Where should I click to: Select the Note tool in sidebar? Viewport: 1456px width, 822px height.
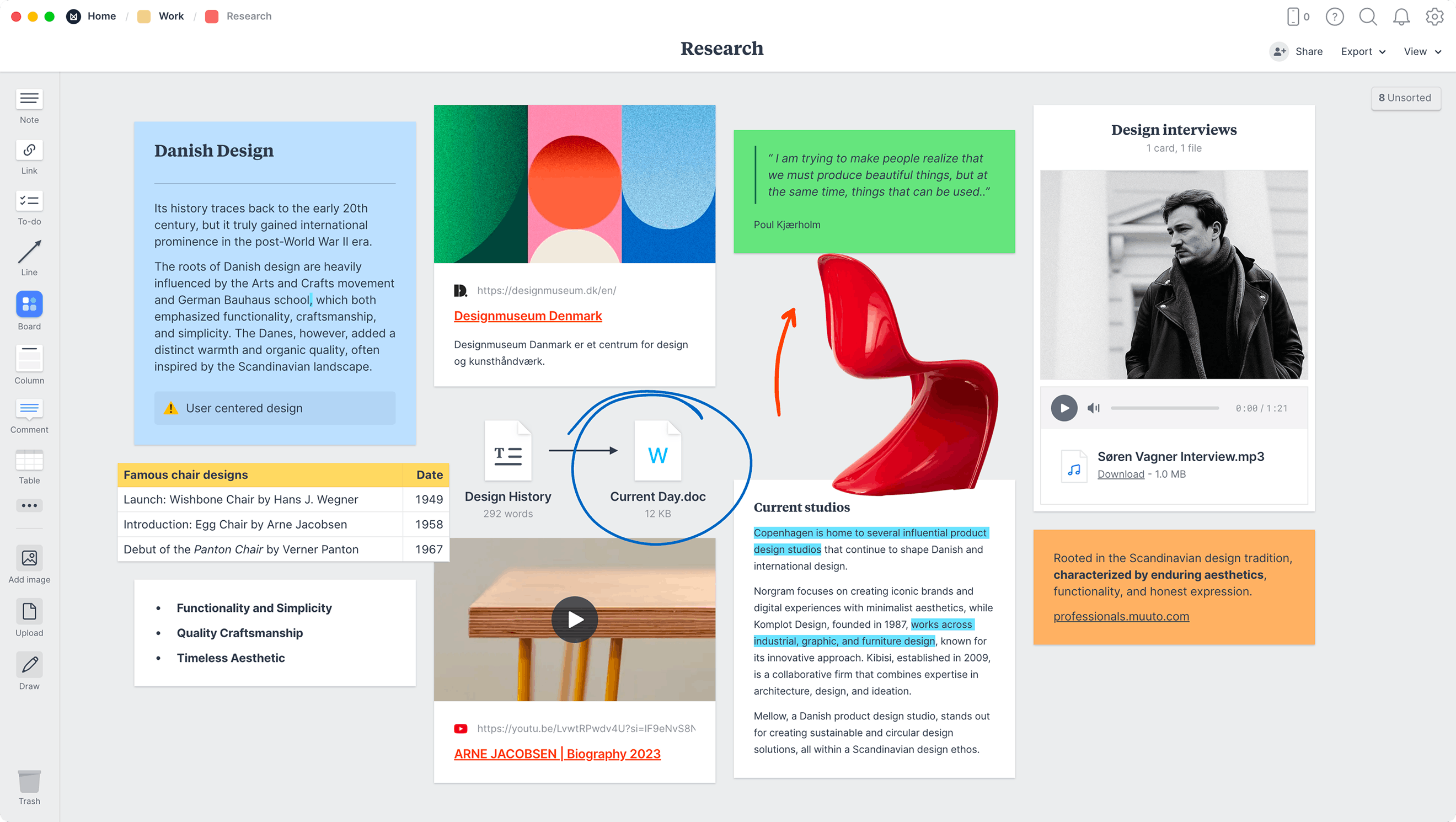pyautogui.click(x=29, y=100)
